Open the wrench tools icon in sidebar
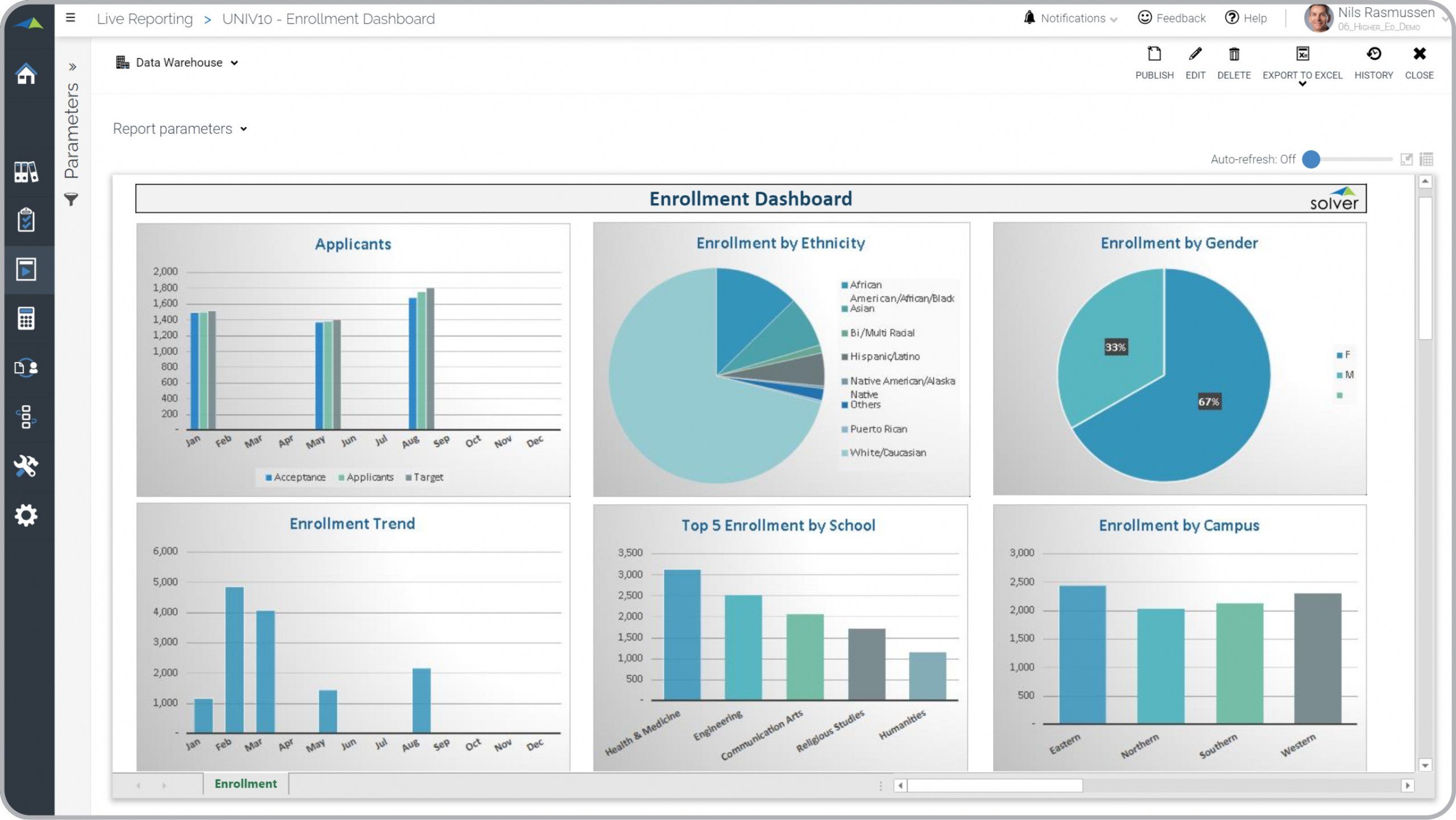 (x=26, y=466)
